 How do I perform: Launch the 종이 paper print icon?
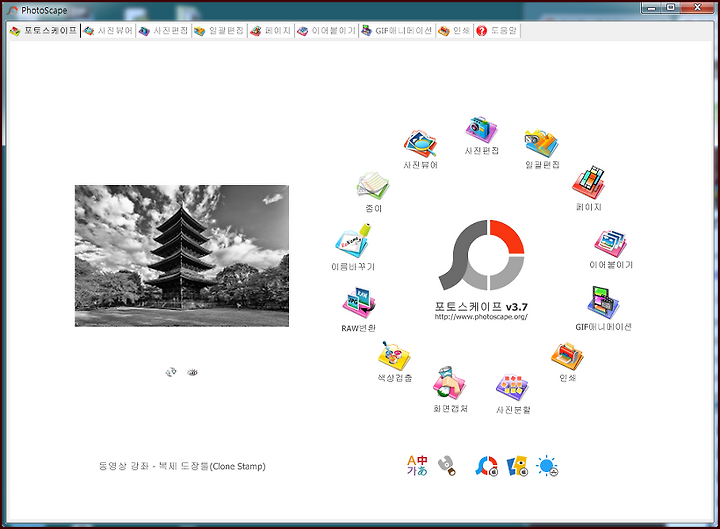(x=373, y=186)
